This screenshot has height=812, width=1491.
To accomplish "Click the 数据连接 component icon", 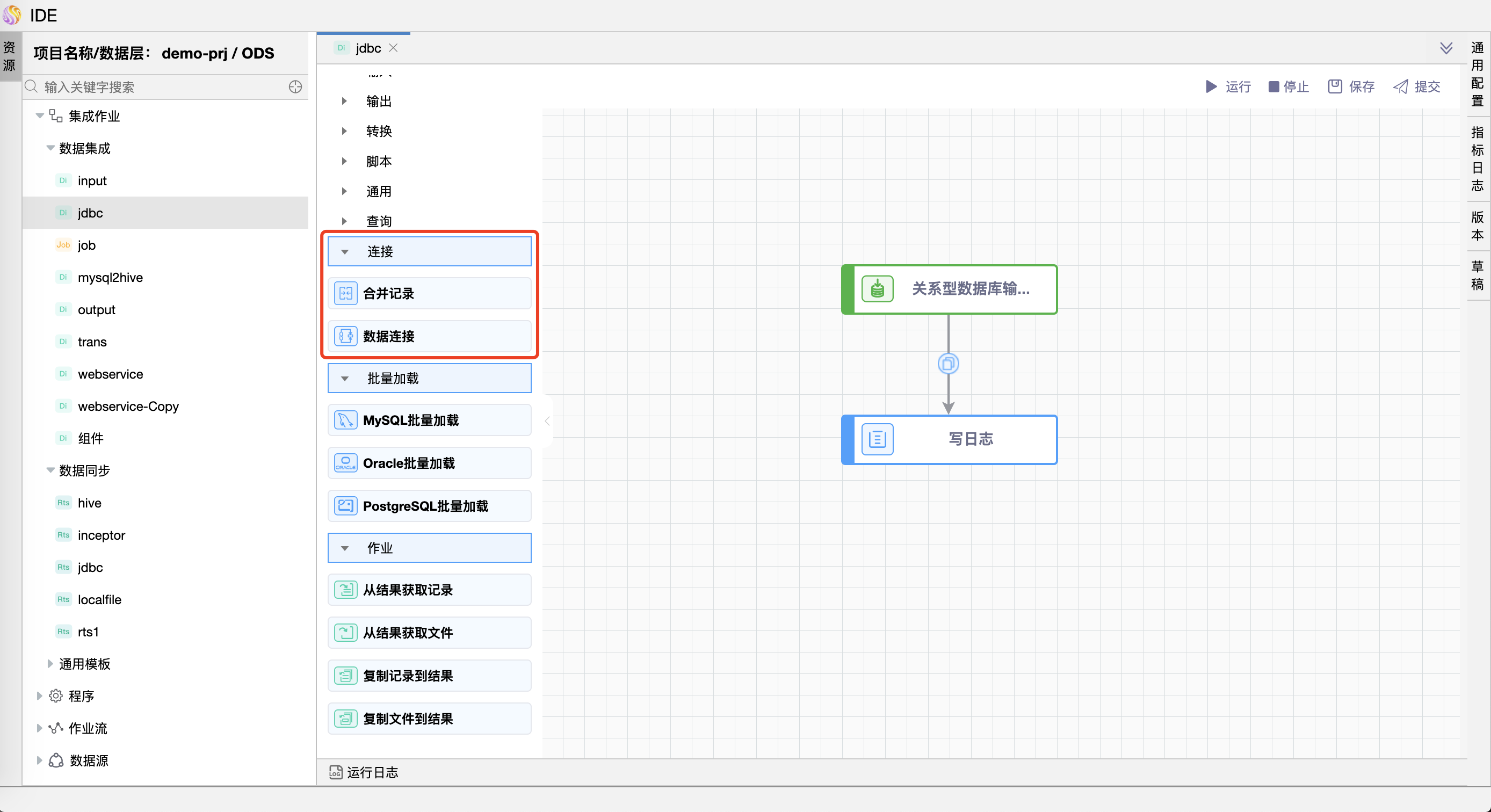I will click(345, 336).
